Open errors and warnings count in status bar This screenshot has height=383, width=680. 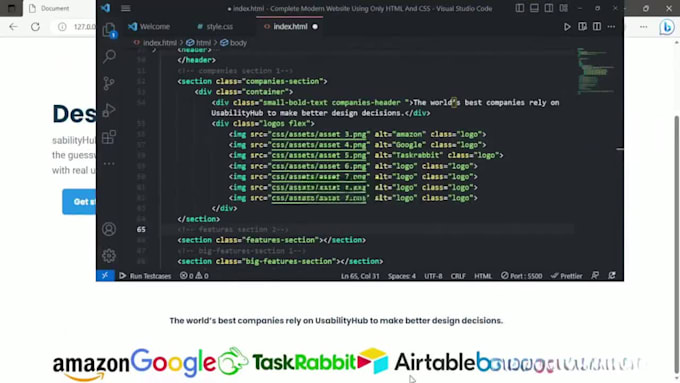(x=194, y=276)
